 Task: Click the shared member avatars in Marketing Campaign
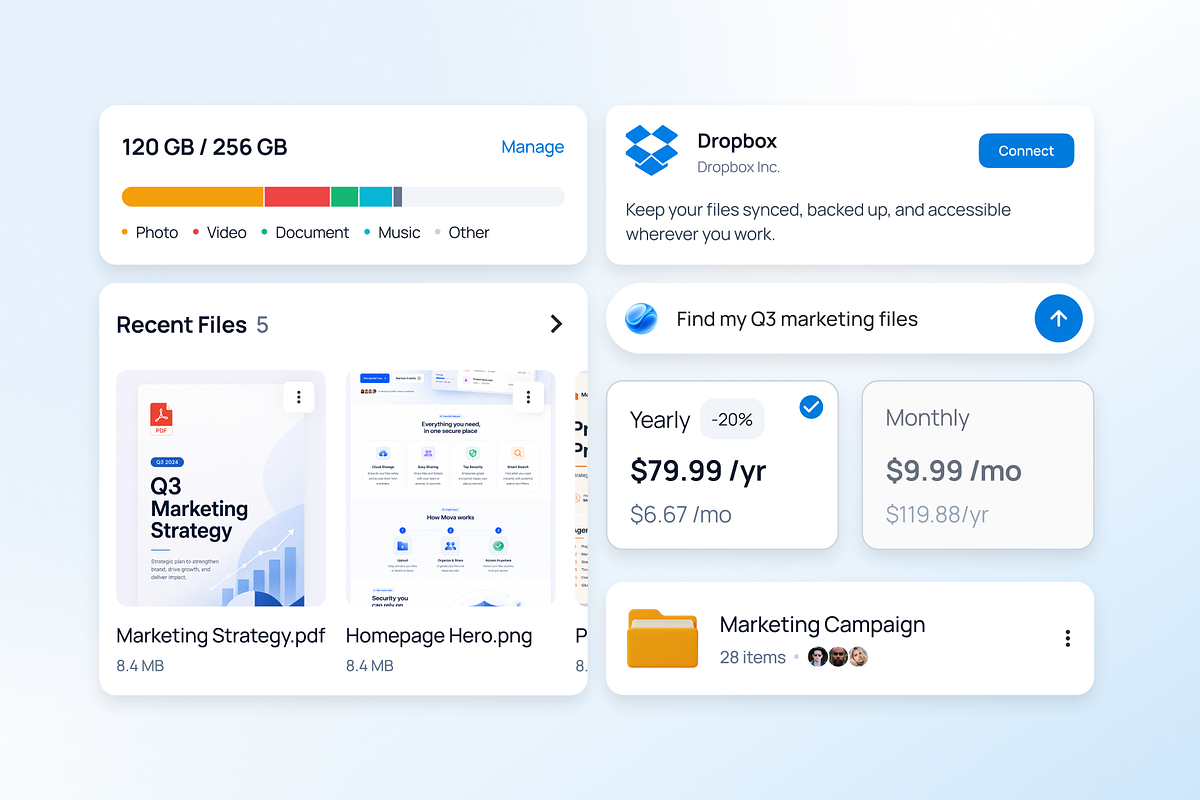point(838,657)
